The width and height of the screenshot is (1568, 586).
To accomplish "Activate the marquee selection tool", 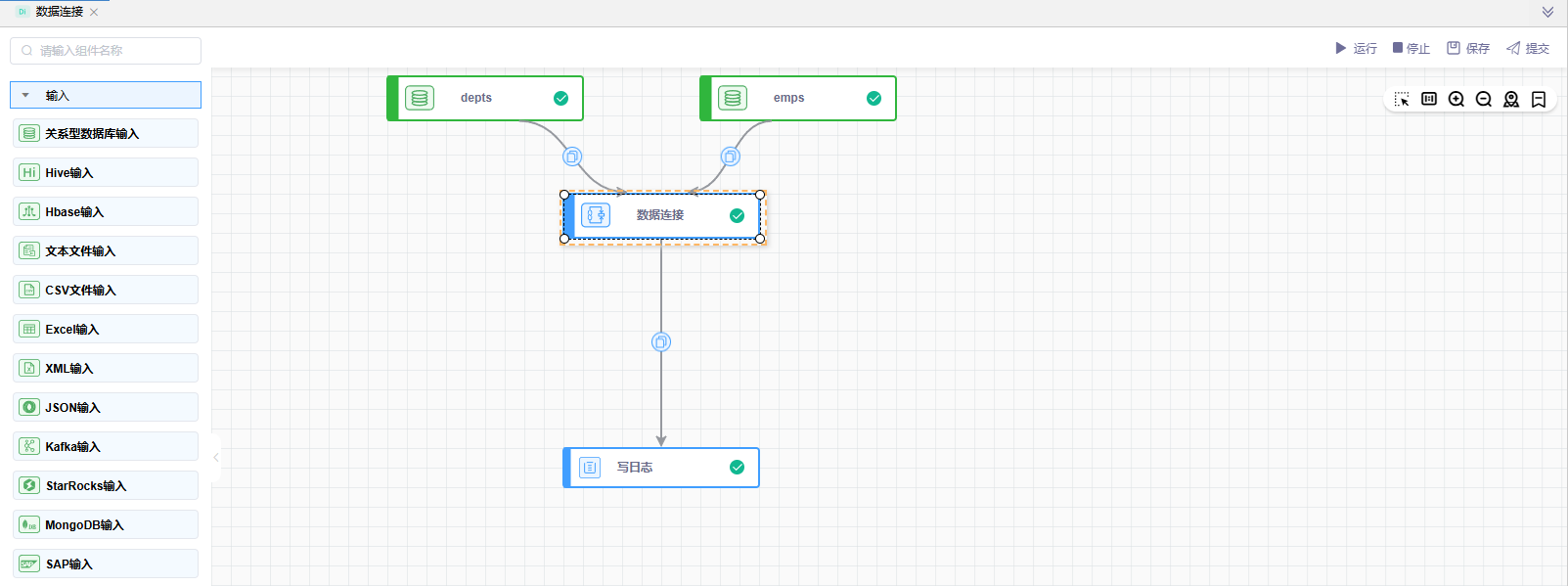I will click(x=1402, y=100).
